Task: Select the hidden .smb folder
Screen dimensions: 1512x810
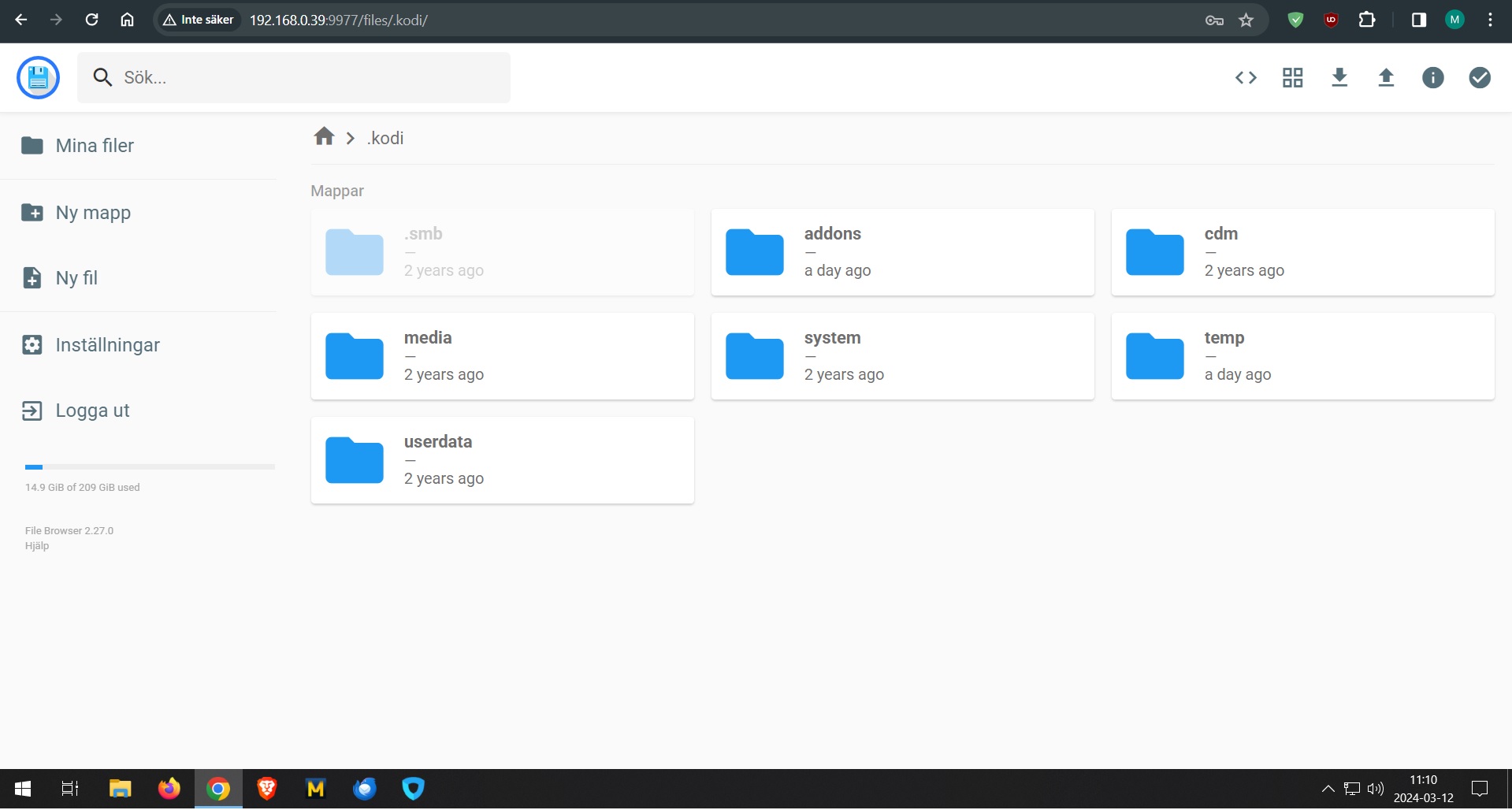Action: (x=502, y=252)
